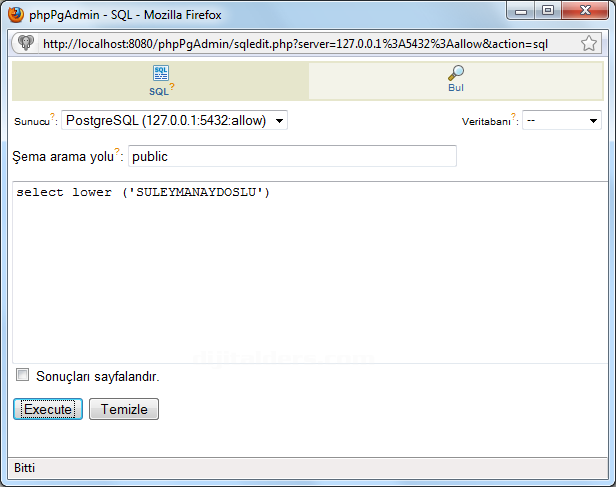Click inside the SQL query textarea
The height and width of the screenshot is (487, 616).
point(310,273)
